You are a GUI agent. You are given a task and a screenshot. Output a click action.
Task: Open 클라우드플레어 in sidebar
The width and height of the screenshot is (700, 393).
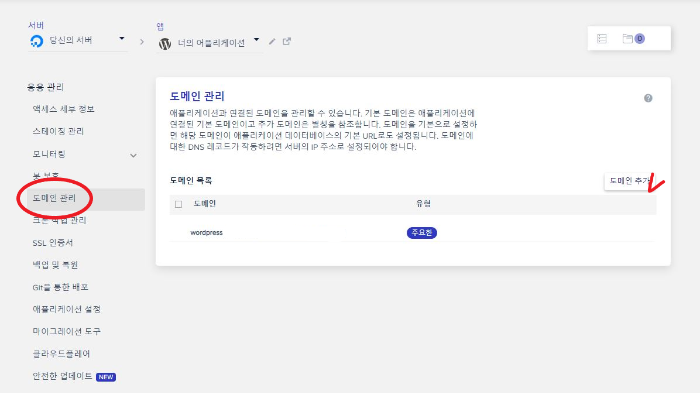coord(61,354)
